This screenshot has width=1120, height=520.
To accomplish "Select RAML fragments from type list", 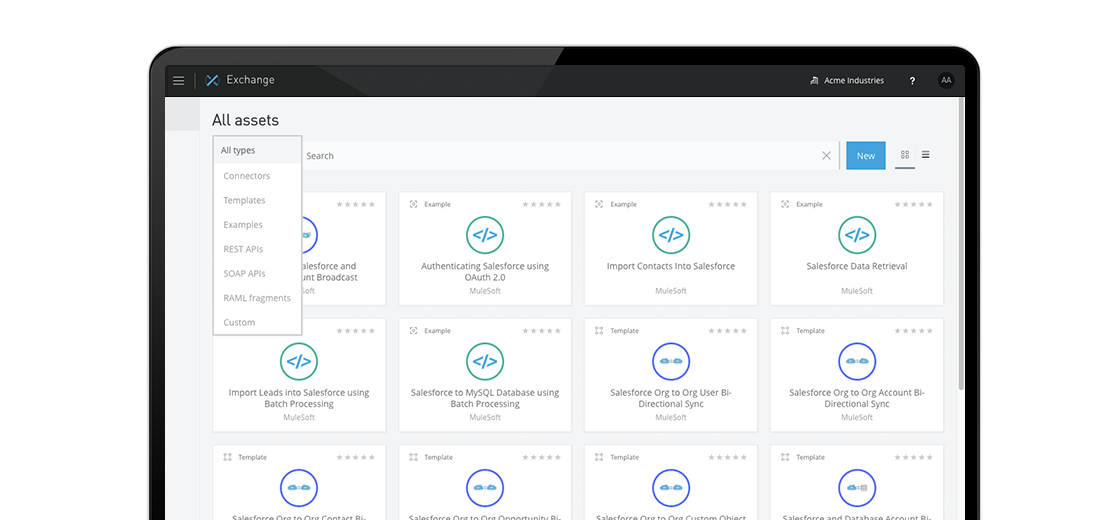I will [x=257, y=298].
